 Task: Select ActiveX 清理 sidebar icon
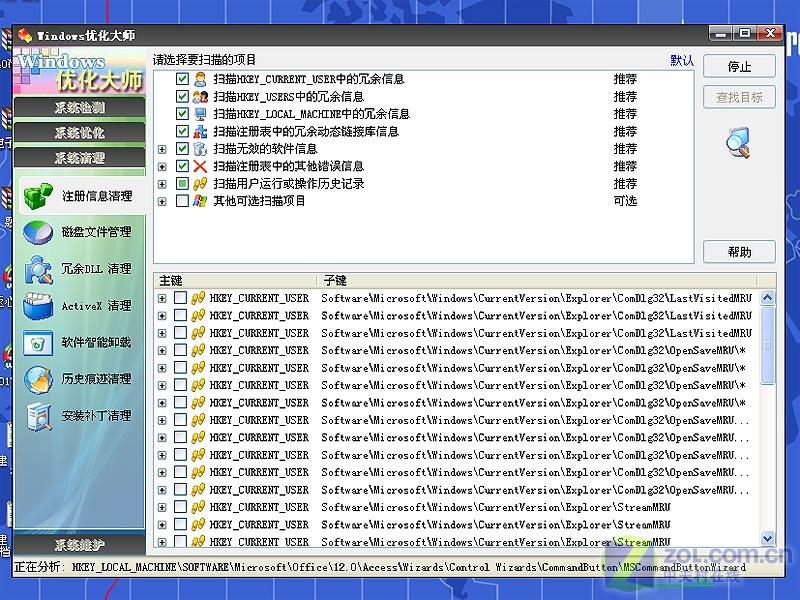coord(38,306)
